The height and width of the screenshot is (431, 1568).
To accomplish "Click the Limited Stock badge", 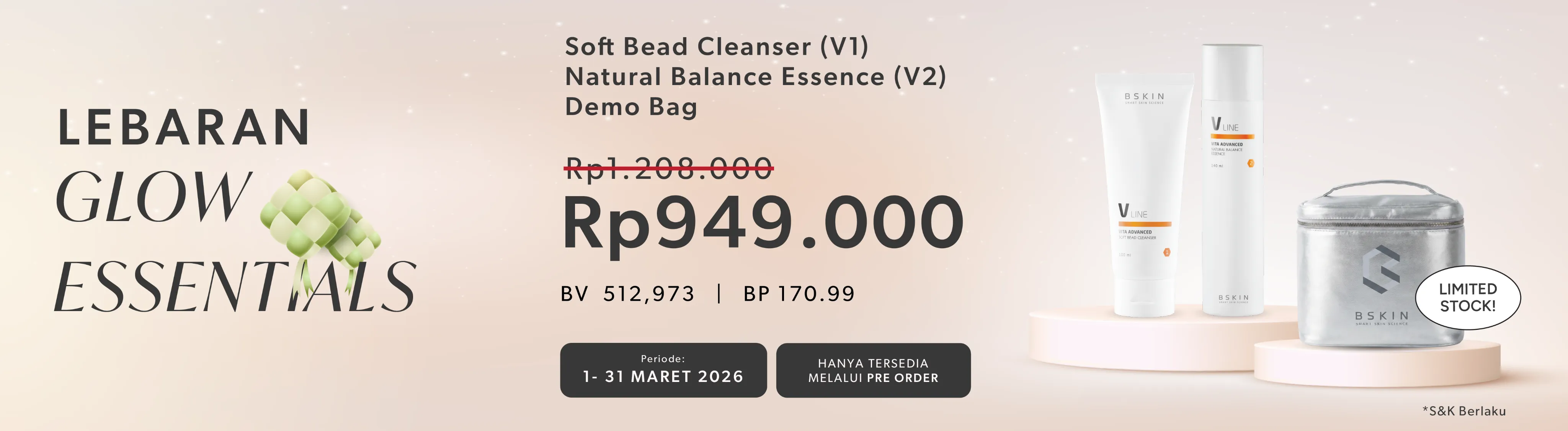I will coord(1467,298).
